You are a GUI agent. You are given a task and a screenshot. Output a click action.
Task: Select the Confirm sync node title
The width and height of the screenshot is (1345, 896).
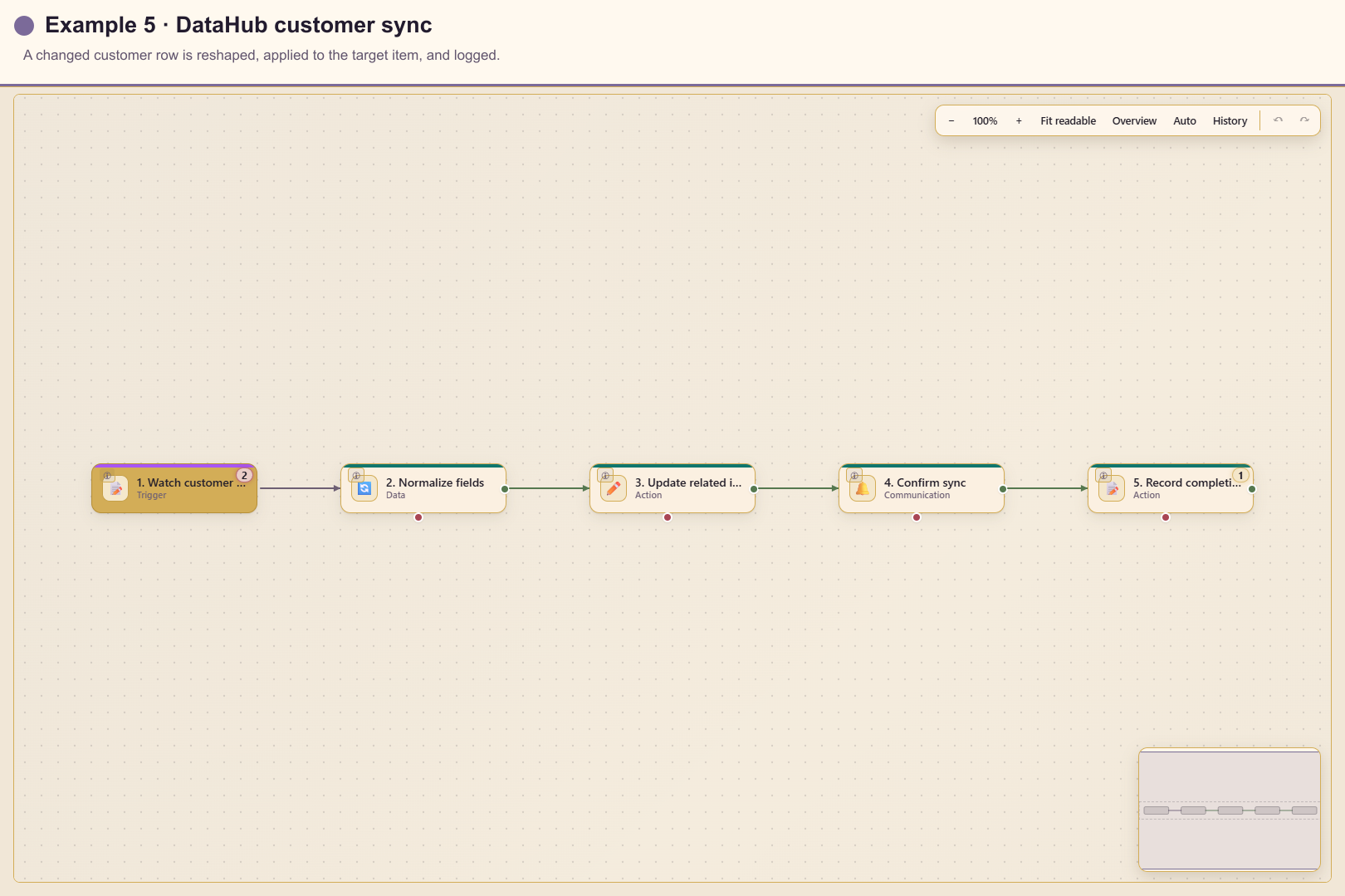coord(925,482)
